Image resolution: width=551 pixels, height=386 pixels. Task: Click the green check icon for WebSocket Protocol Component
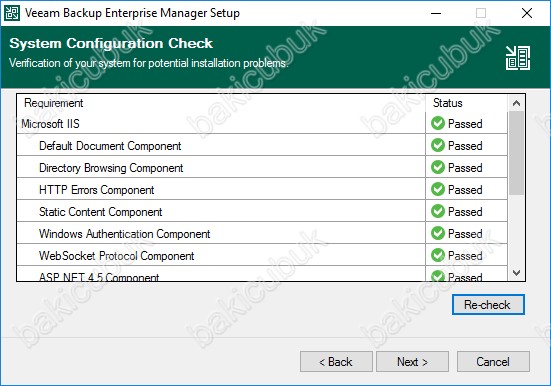[438, 255]
